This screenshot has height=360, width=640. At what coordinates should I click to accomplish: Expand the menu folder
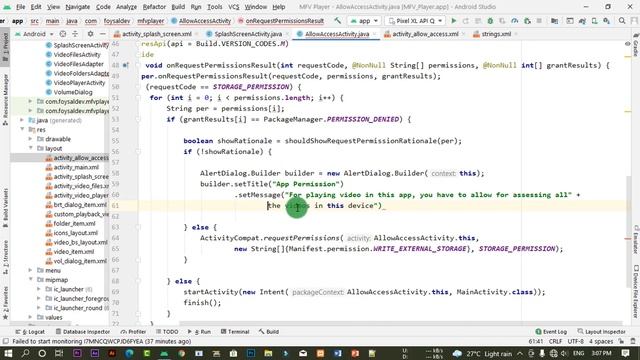click(30, 271)
